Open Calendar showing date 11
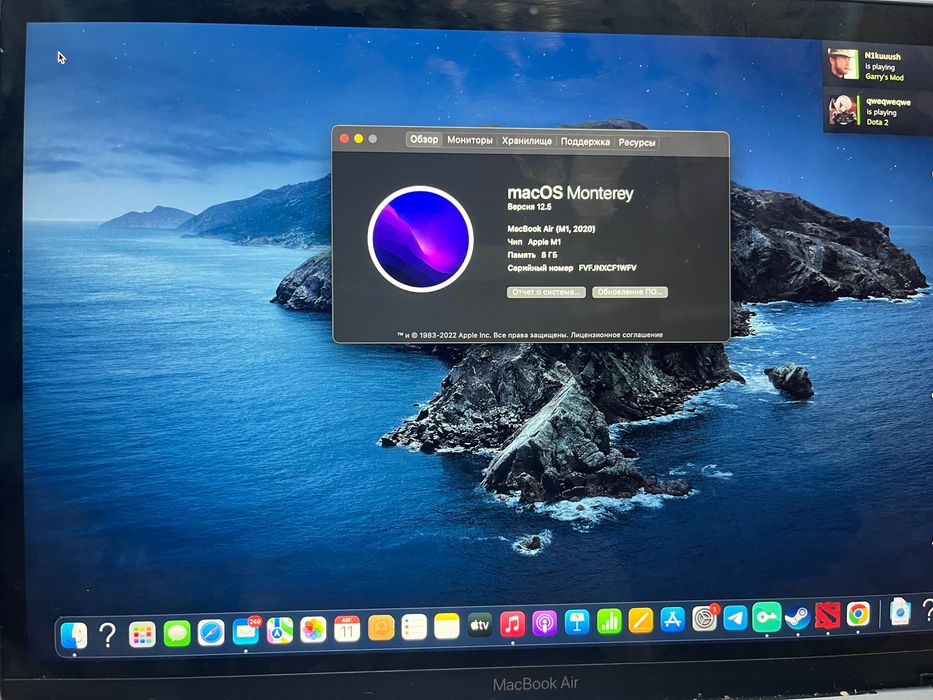The width and height of the screenshot is (933, 700). coord(347,629)
